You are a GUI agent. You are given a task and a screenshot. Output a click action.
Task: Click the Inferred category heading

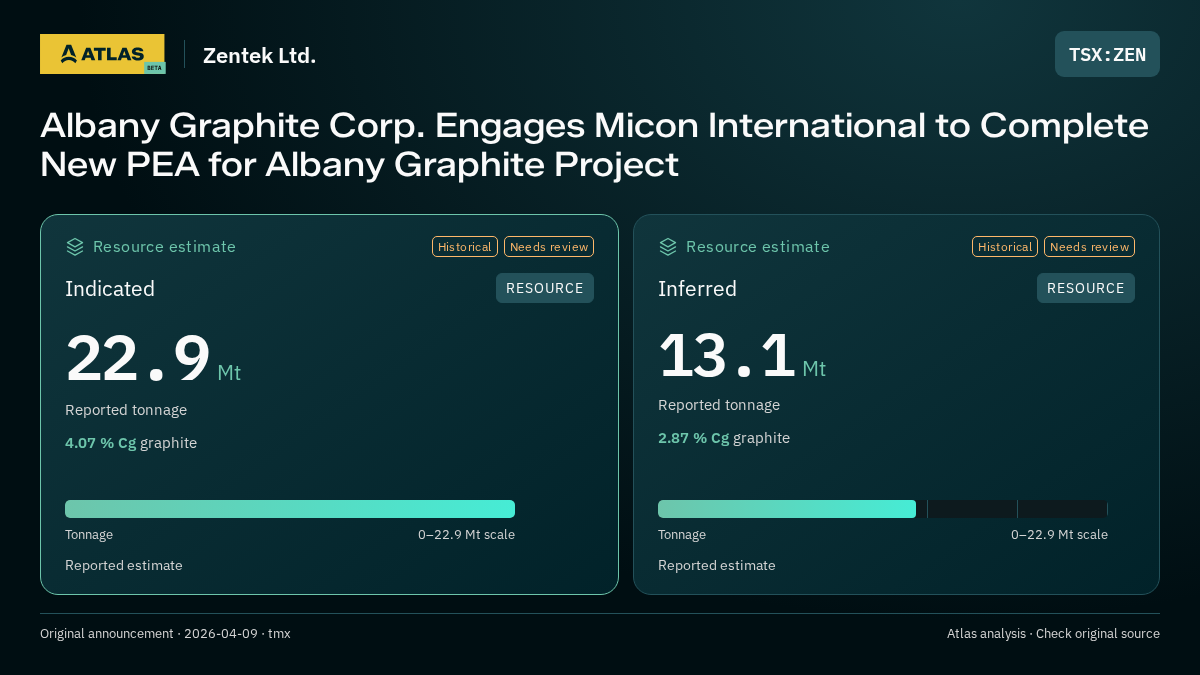pos(697,289)
